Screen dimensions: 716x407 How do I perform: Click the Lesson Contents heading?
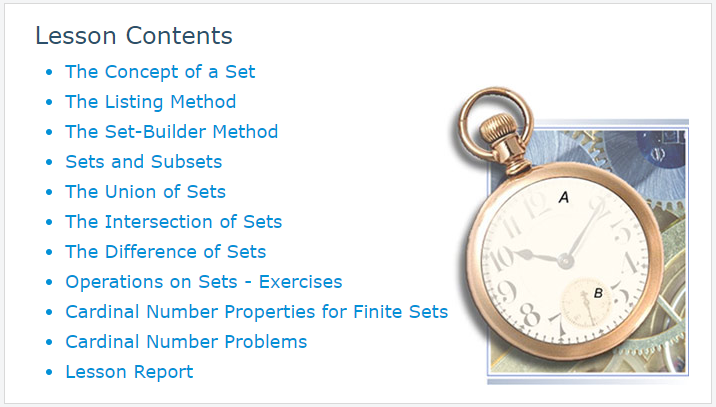[x=134, y=36]
